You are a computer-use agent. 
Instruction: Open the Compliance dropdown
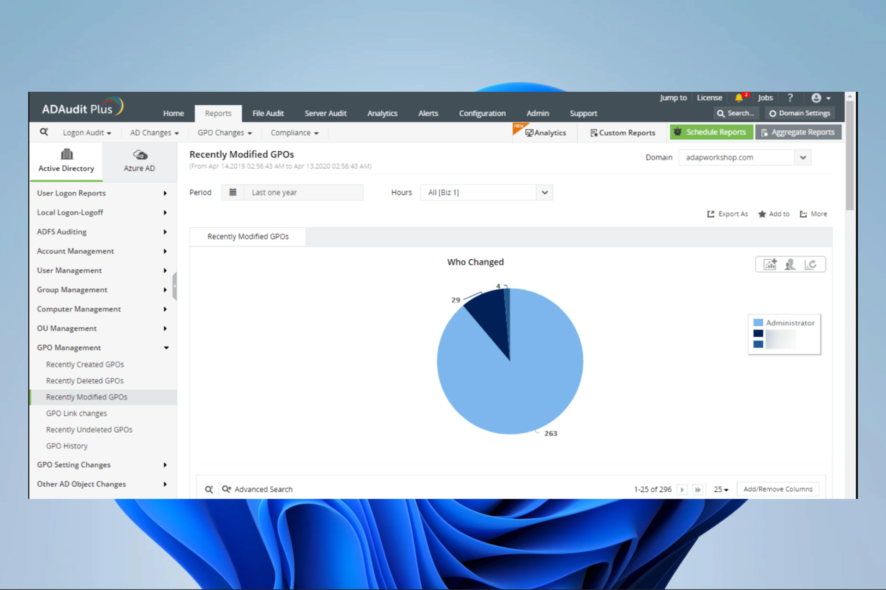294,133
